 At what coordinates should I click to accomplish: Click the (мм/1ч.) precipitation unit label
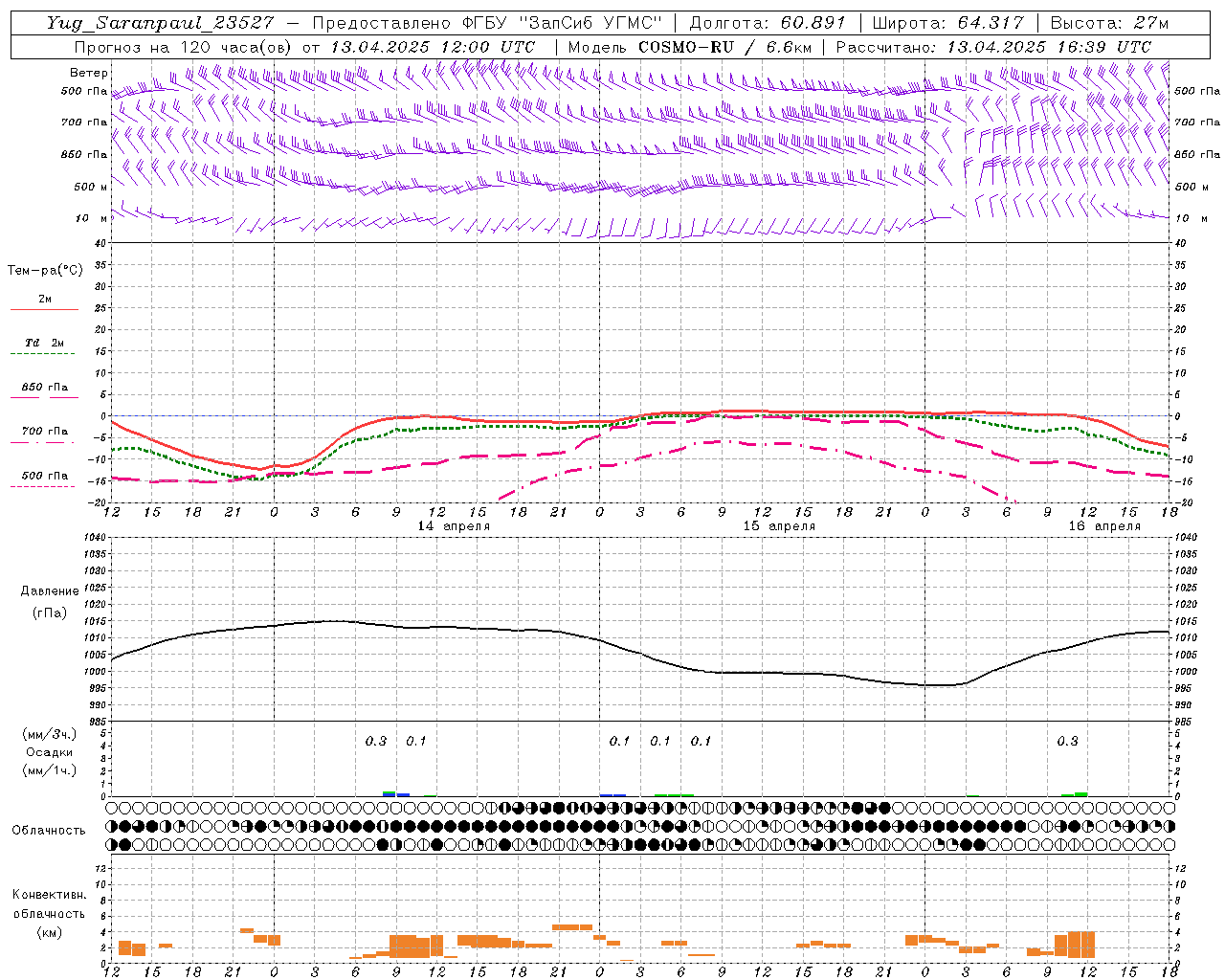[49, 770]
